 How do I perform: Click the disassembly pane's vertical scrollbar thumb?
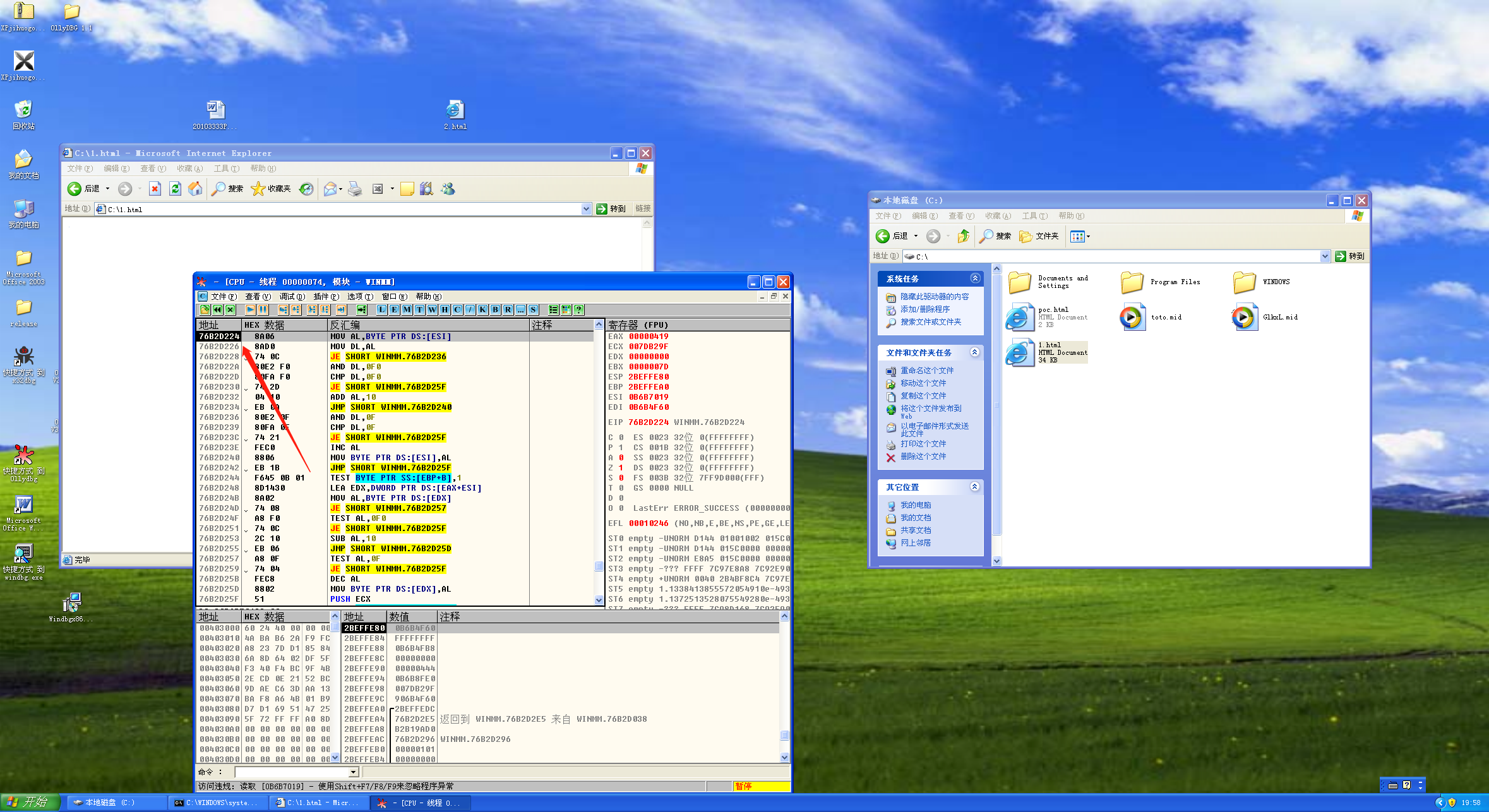[599, 566]
